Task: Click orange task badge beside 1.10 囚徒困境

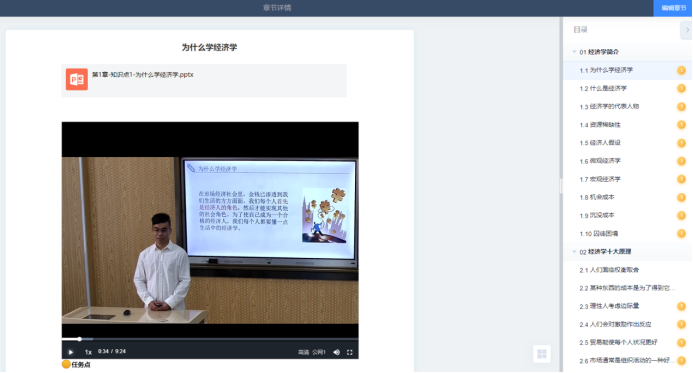Action: 682,233
